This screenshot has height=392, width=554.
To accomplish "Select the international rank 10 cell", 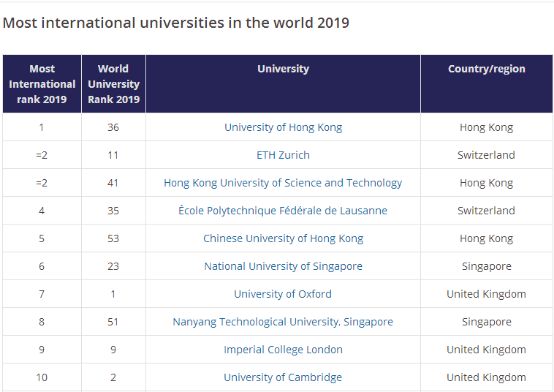I will click(x=42, y=378).
